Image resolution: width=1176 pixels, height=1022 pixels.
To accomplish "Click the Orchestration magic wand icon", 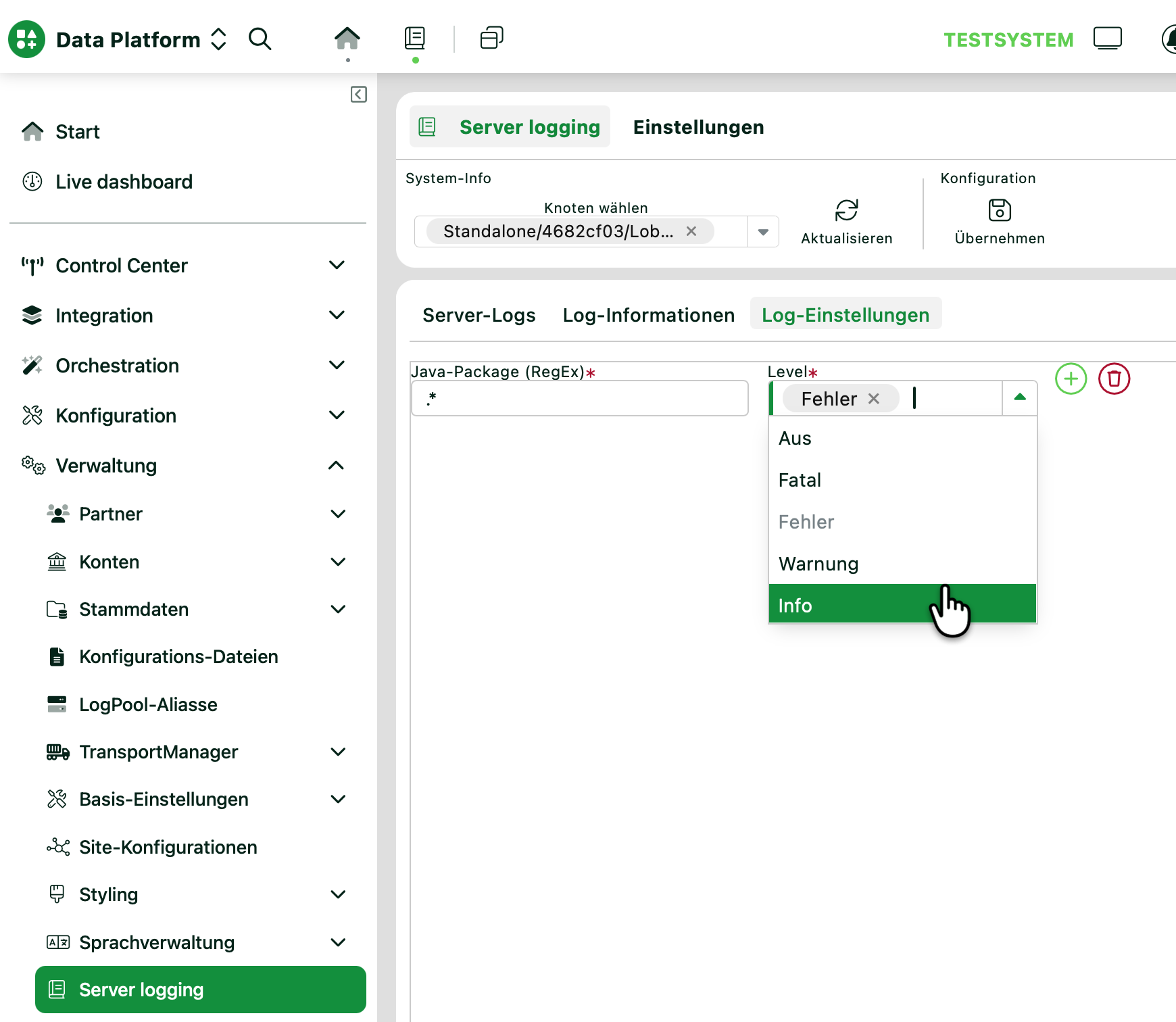I will click(32, 366).
